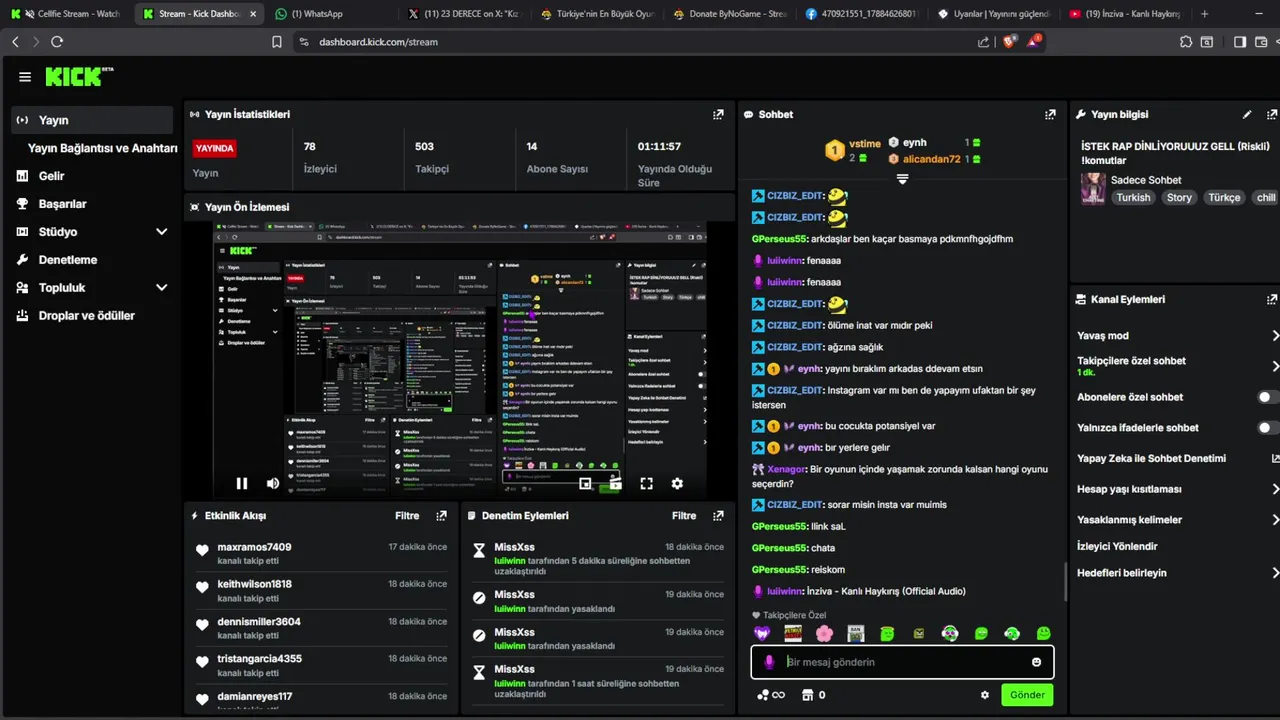Bookmark this page
The height and width of the screenshot is (720, 1280).
(277, 42)
